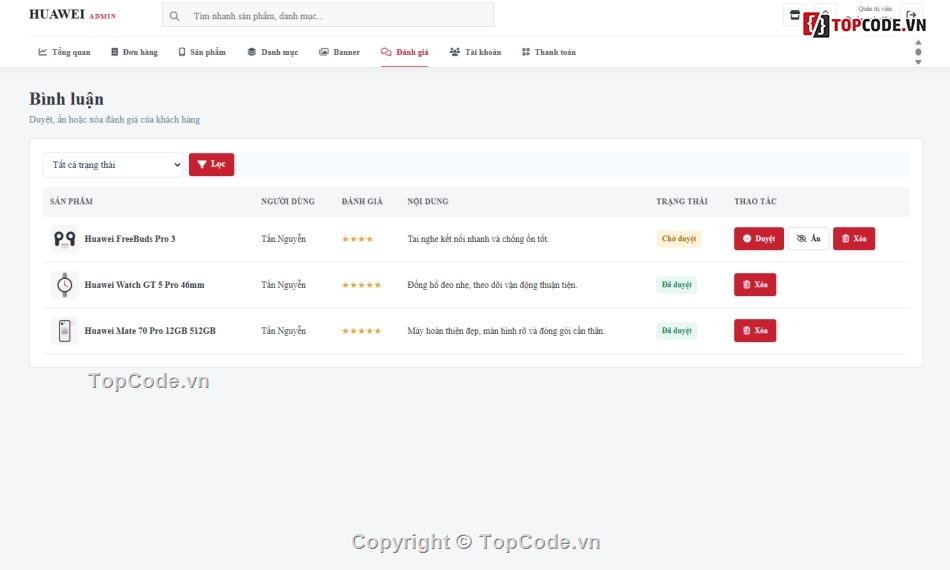The height and width of the screenshot is (570, 950).
Task: Select product name Huawei Mate 70 Pro 12GB 512GB
Action: [150, 331]
